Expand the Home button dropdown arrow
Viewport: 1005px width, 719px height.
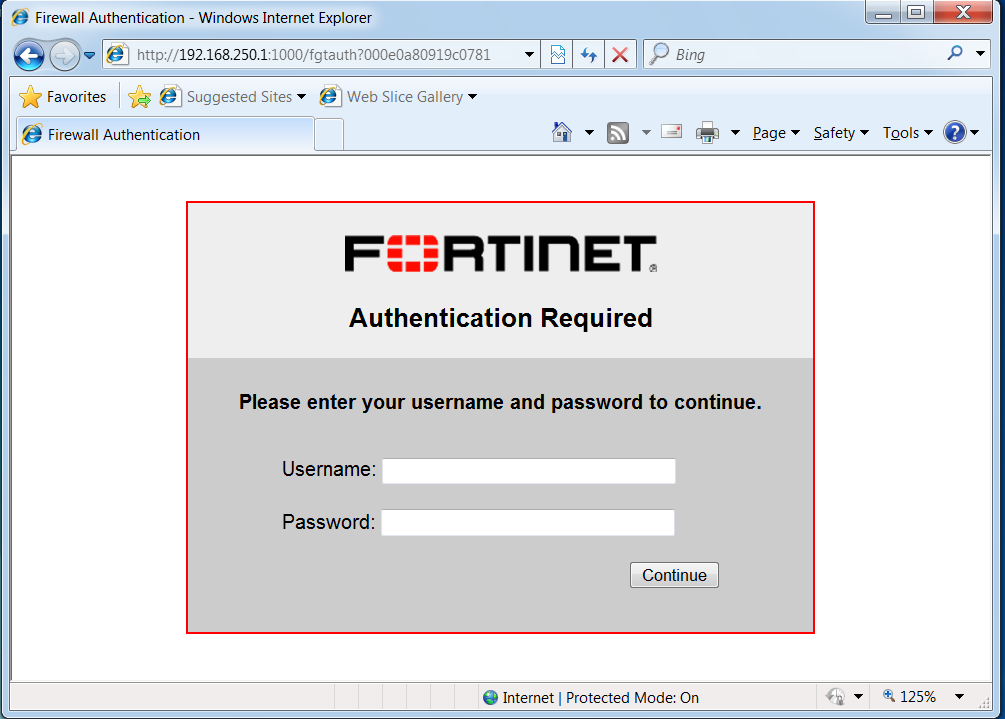[589, 133]
